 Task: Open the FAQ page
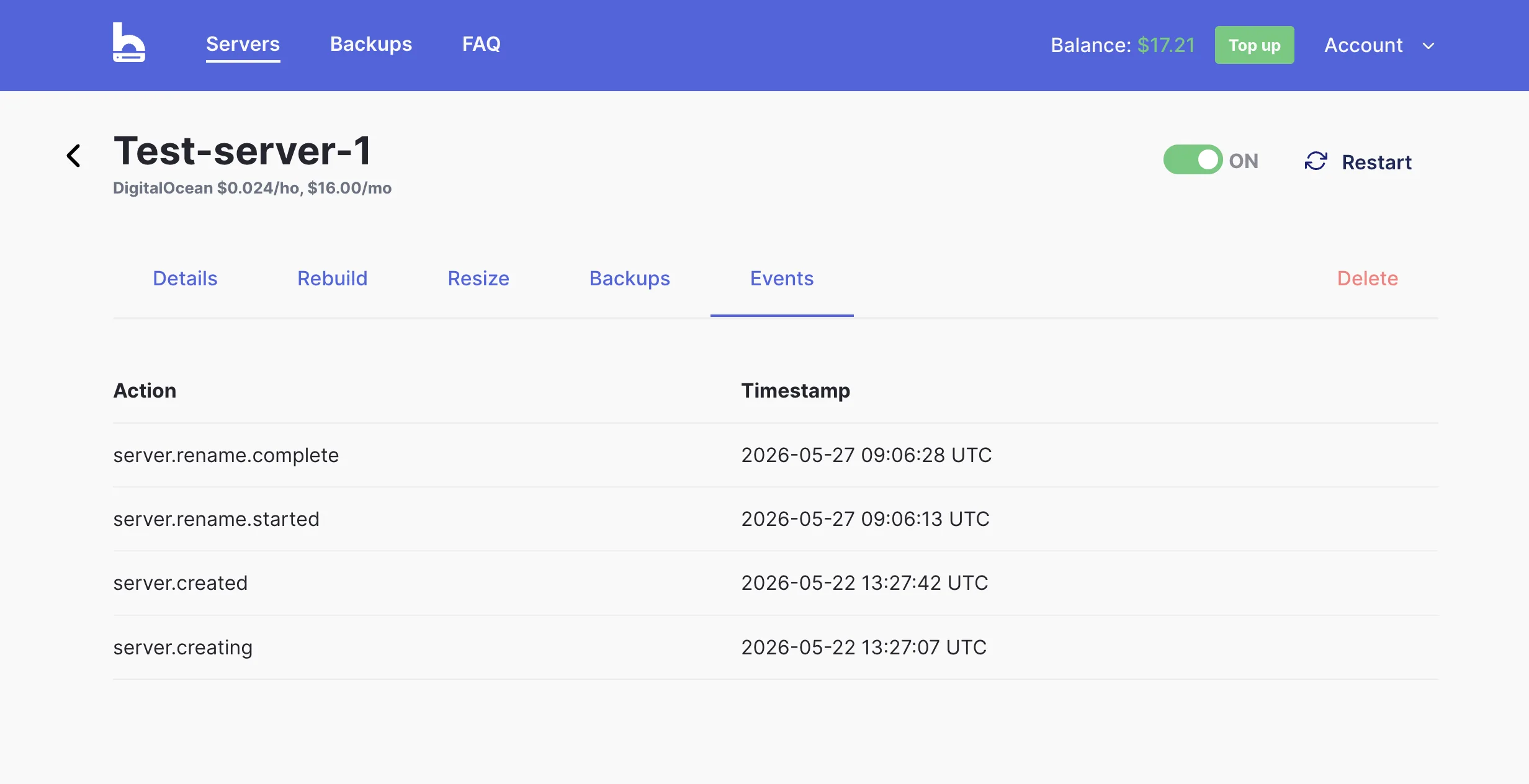pyautogui.click(x=481, y=44)
